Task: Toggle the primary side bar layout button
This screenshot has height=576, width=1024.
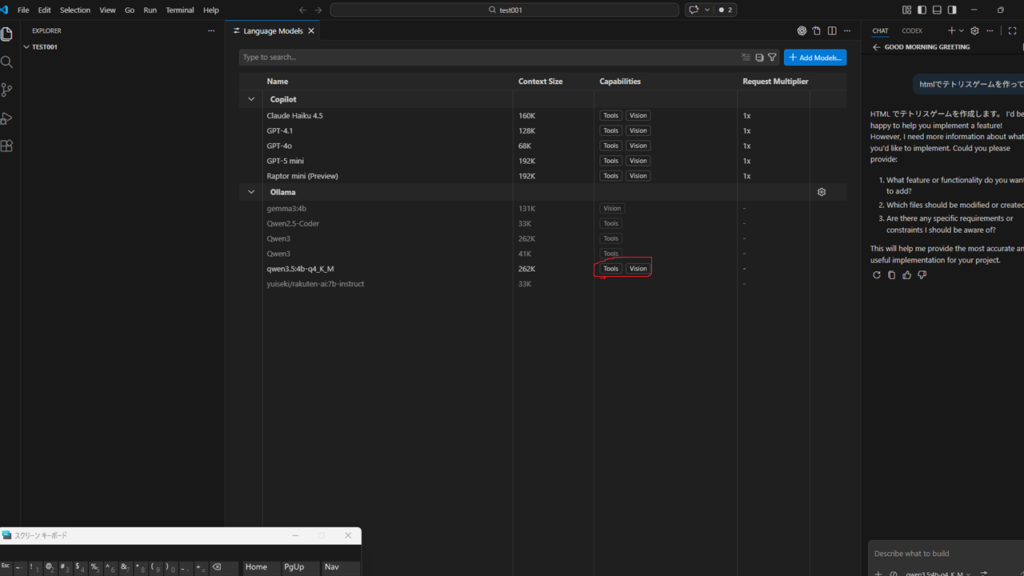Action: click(921, 10)
